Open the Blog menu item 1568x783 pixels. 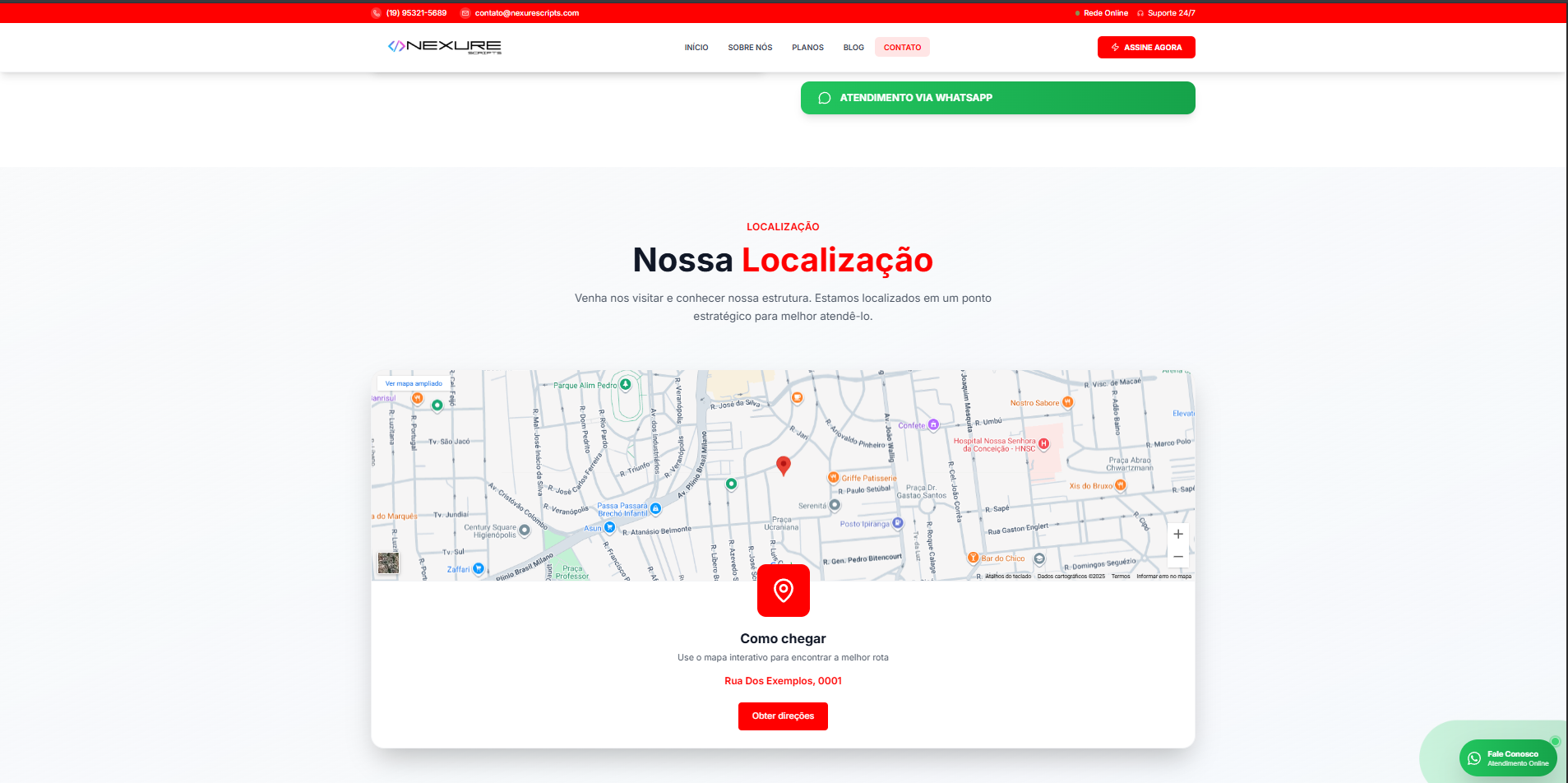(853, 48)
